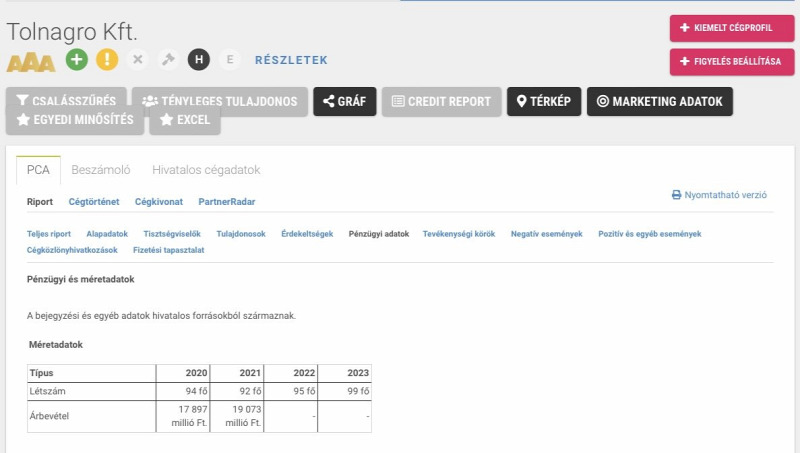Go to Pozitív és egyéb események
Viewport: 800px width, 453px height.
[x=649, y=234]
